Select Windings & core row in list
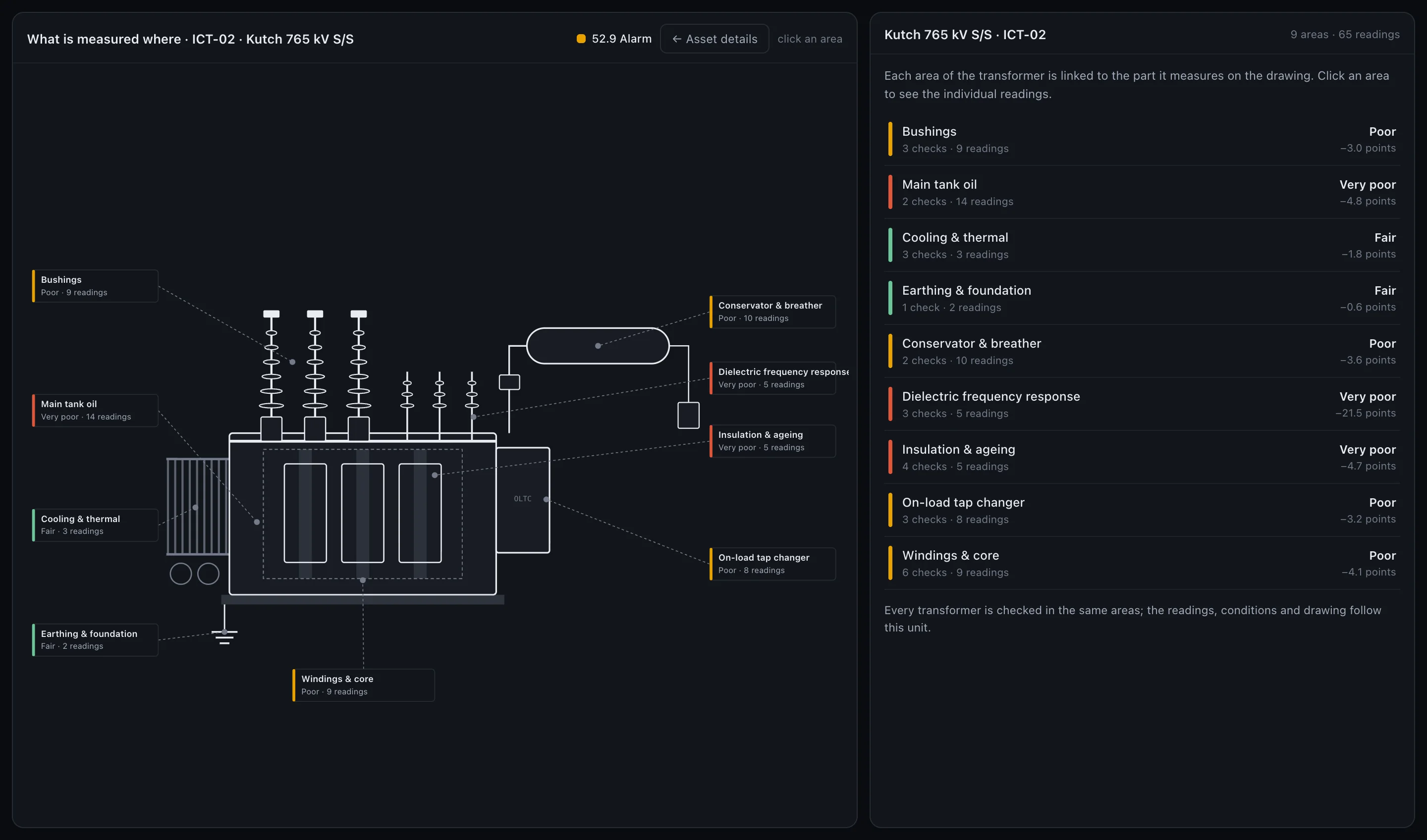 [1142, 563]
